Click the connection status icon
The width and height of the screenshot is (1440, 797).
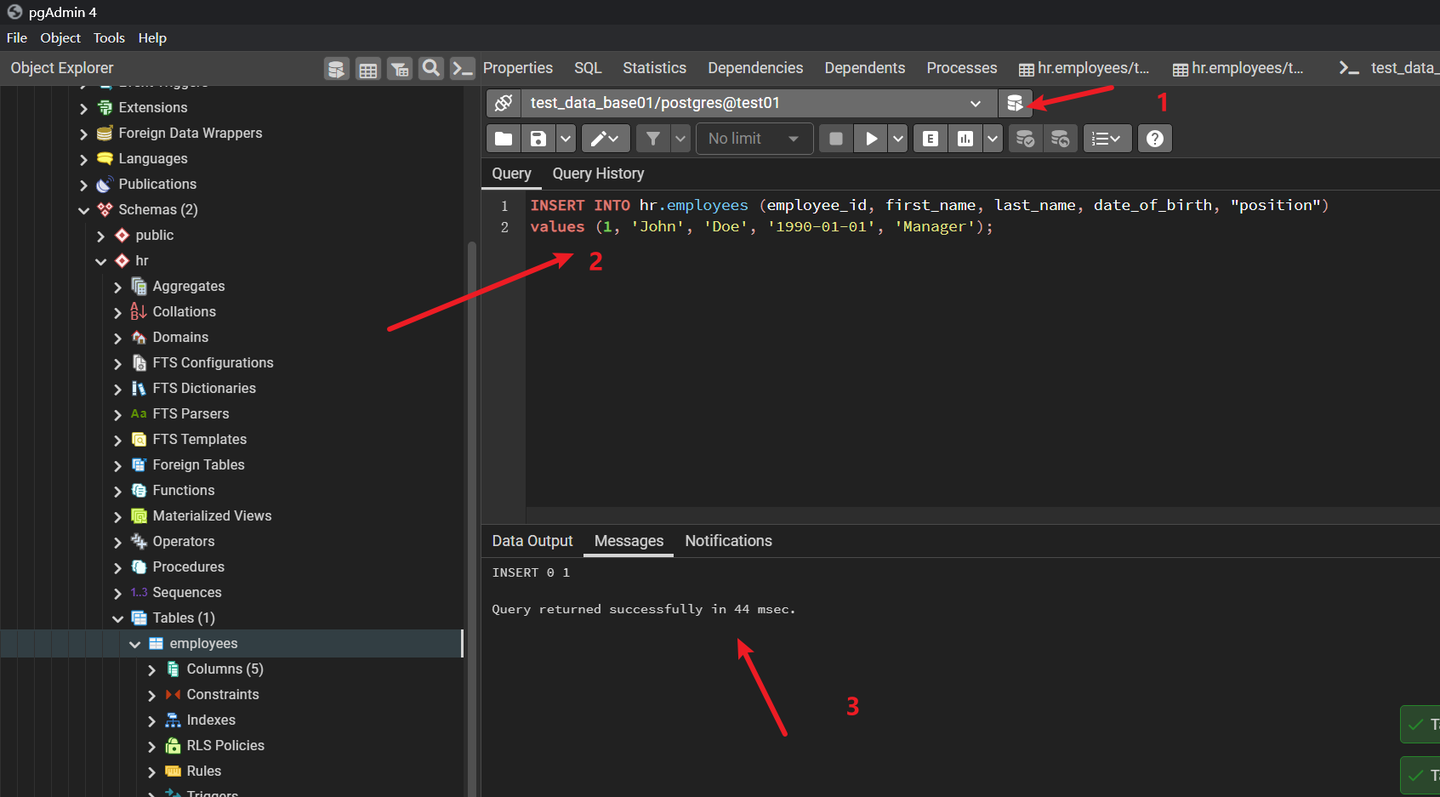(504, 103)
